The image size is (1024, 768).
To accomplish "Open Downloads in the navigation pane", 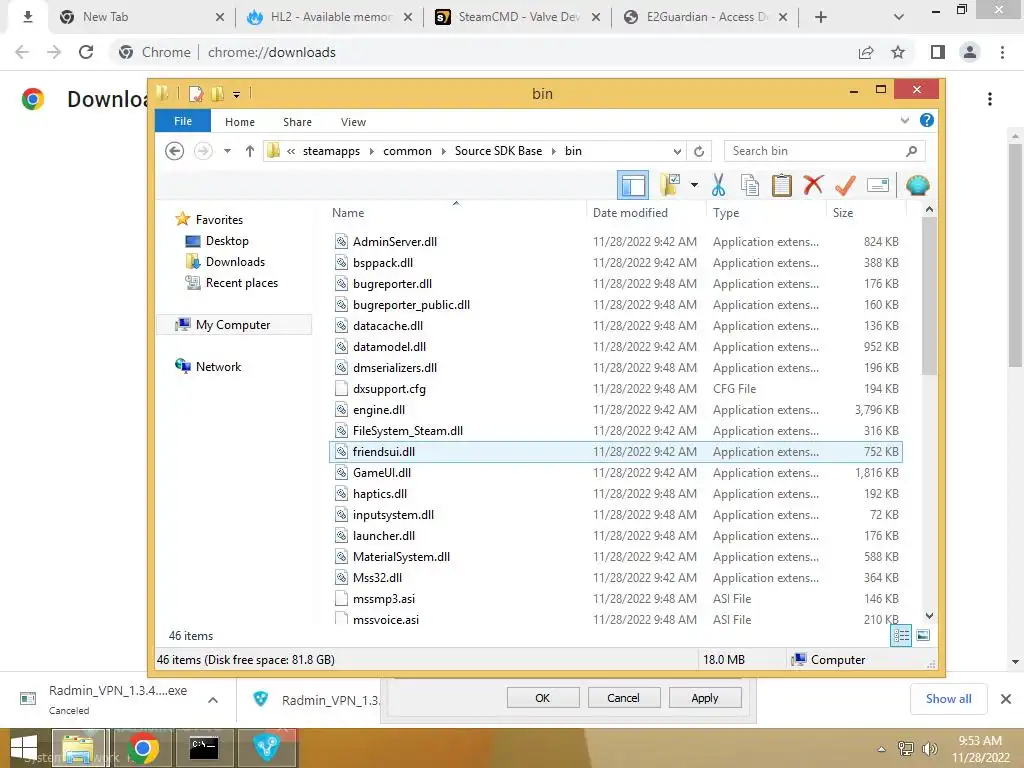I will (235, 262).
